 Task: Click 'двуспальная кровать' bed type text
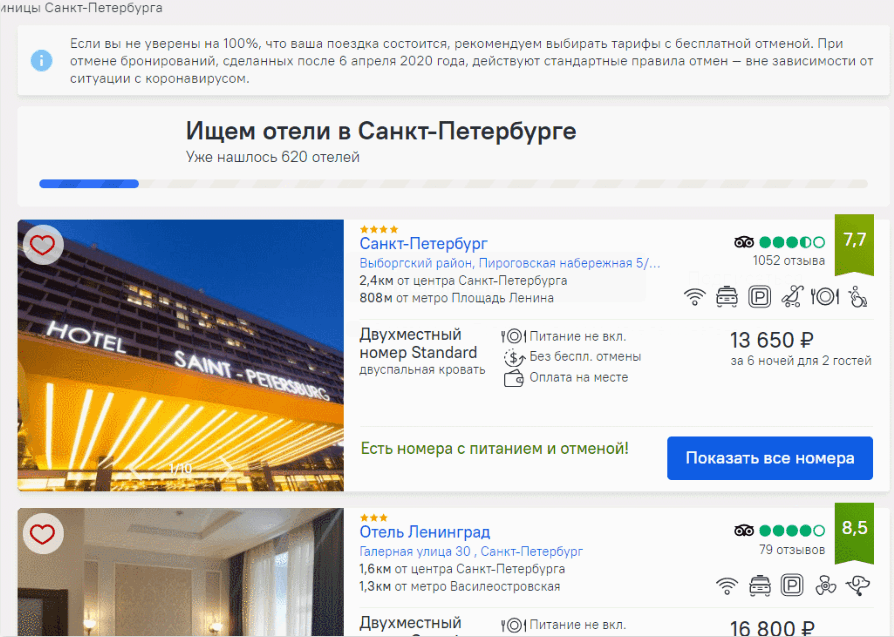point(422,370)
